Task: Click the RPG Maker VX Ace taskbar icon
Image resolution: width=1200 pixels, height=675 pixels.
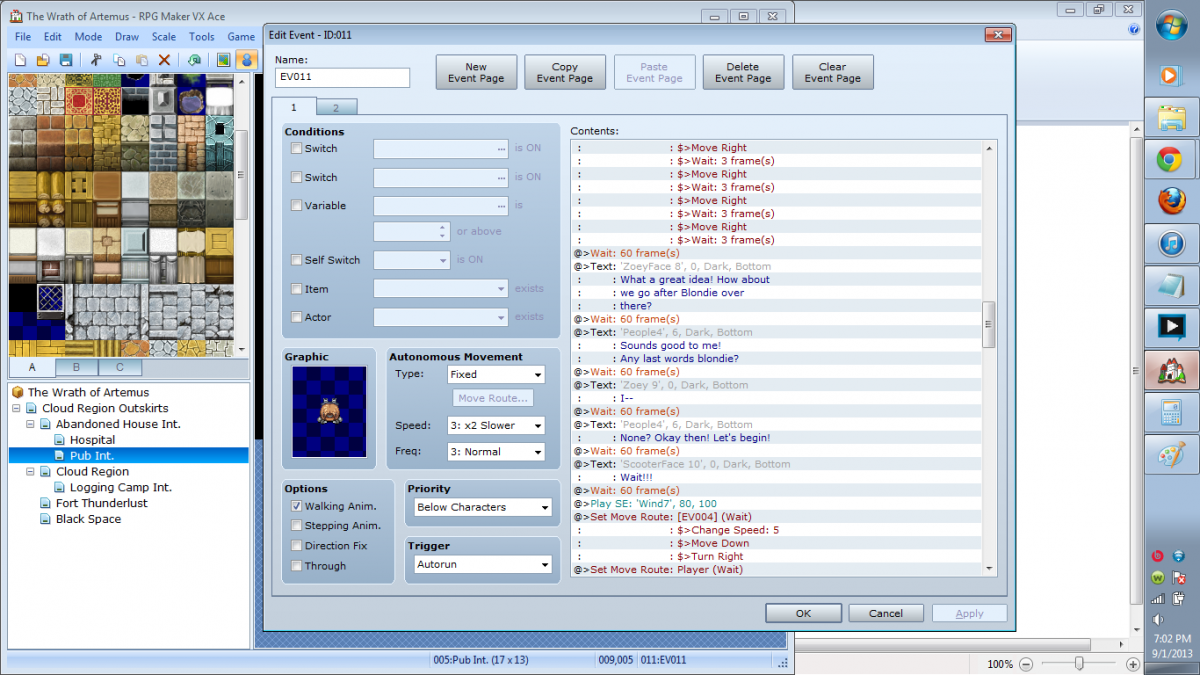Action: click(x=1170, y=370)
